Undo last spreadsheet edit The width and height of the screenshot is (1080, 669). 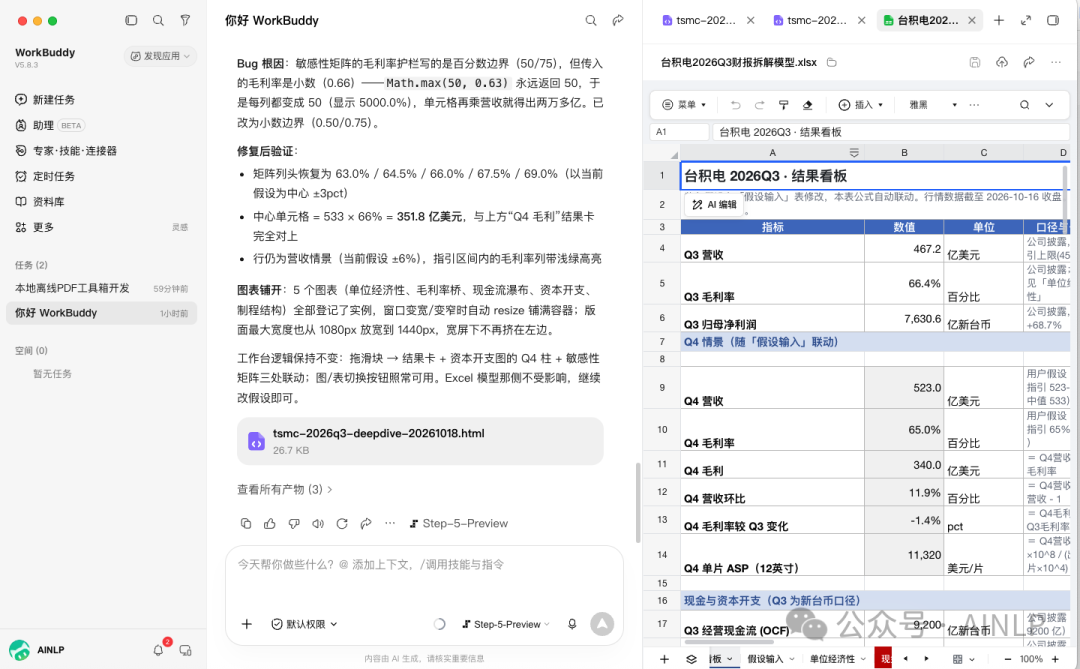pyautogui.click(x=736, y=105)
